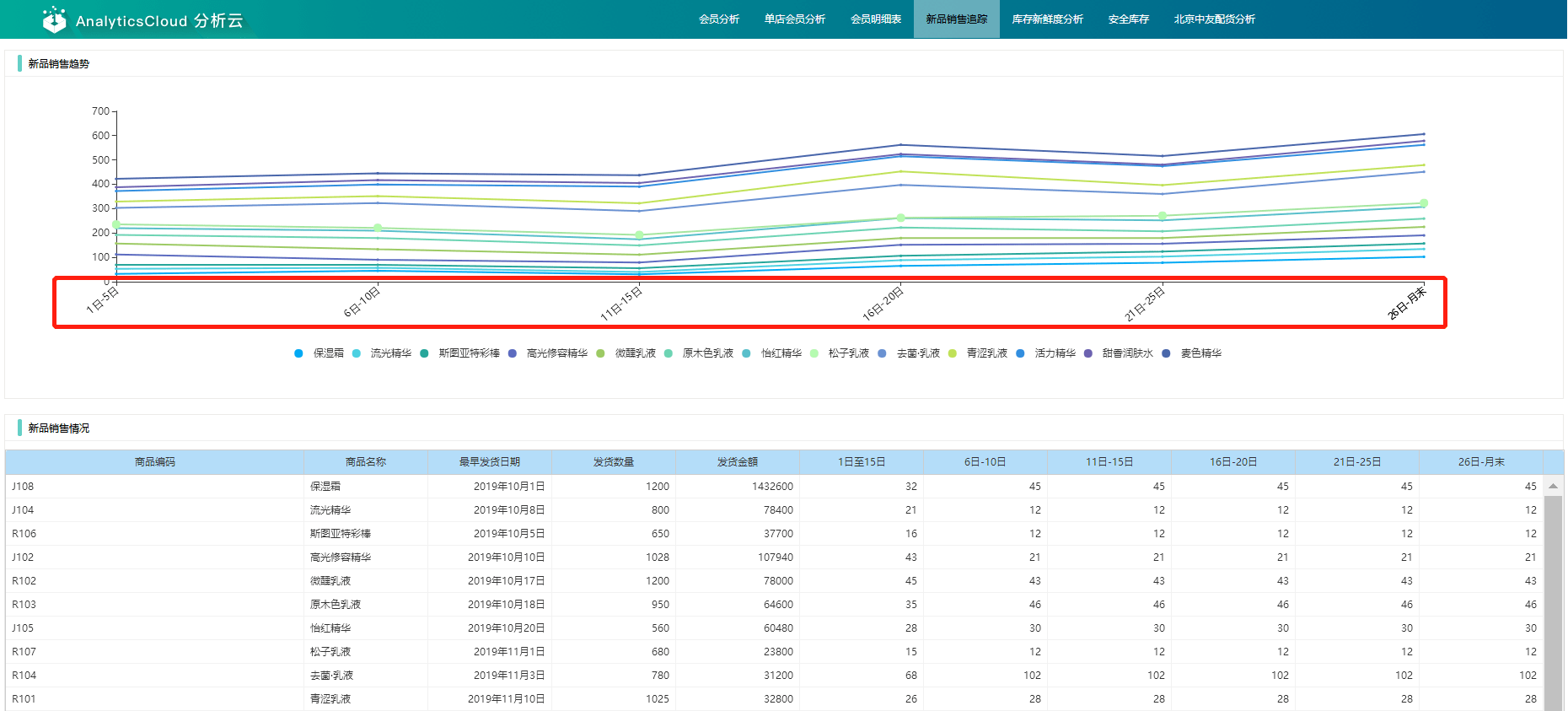Click date cell 2019年10月1日
This screenshot has width=1568, height=711.
click(490, 487)
